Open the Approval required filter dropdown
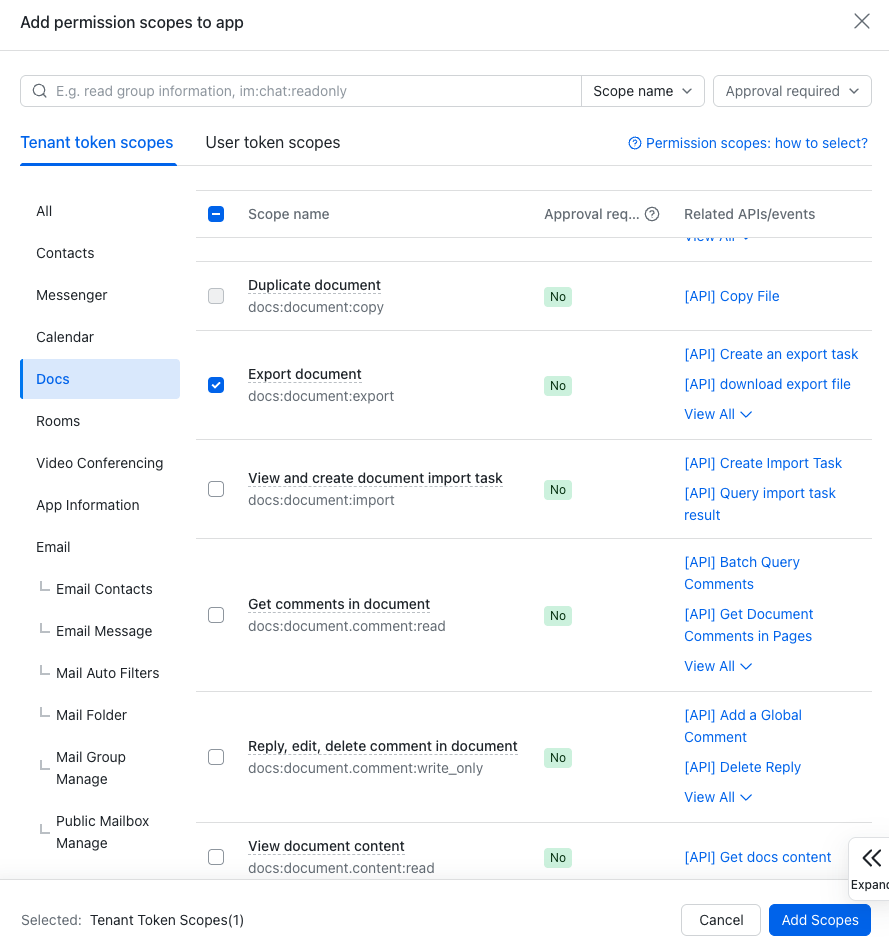This screenshot has width=889, height=947. pos(791,91)
